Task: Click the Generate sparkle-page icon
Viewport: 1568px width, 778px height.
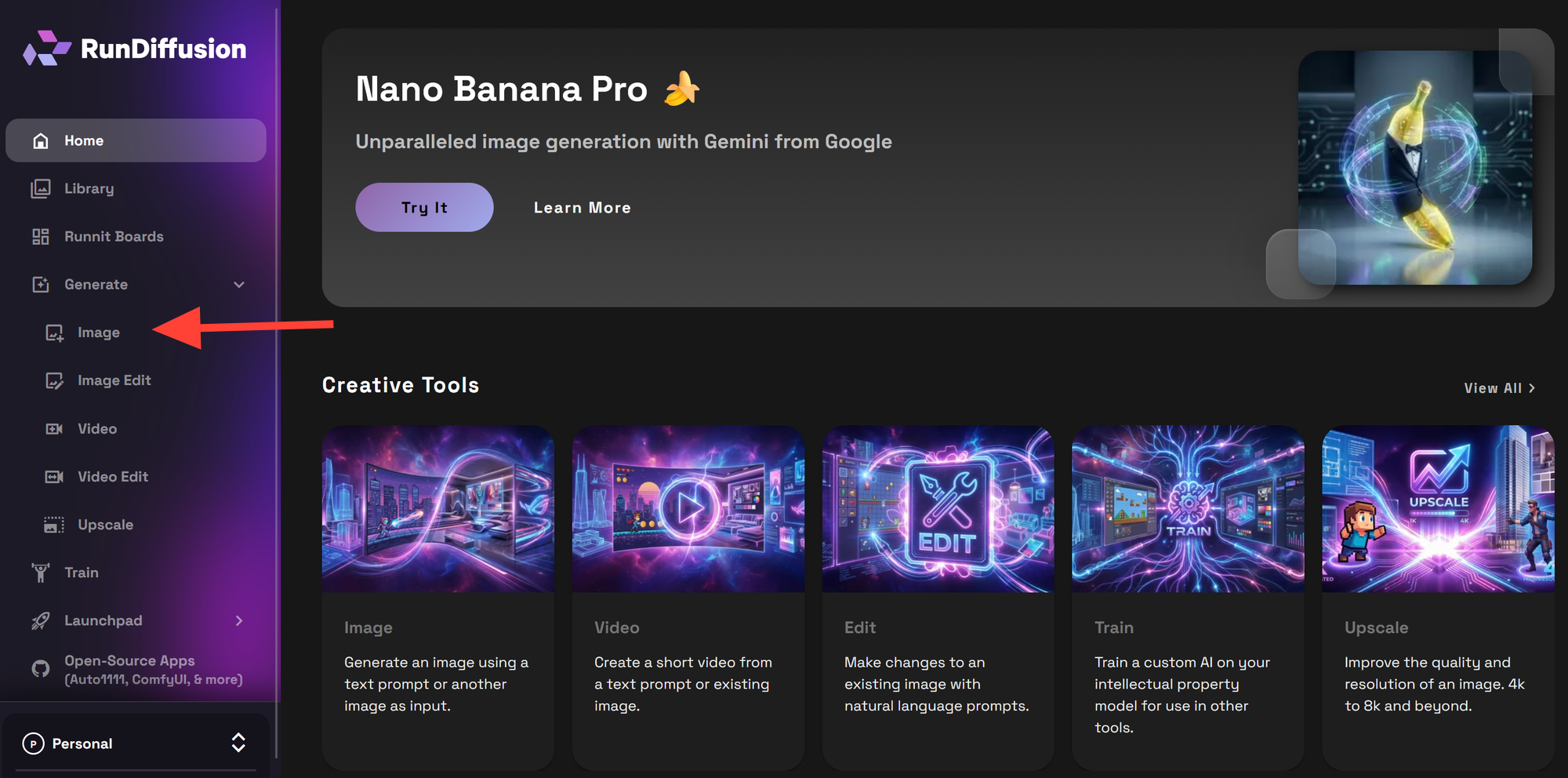Action: [x=41, y=284]
